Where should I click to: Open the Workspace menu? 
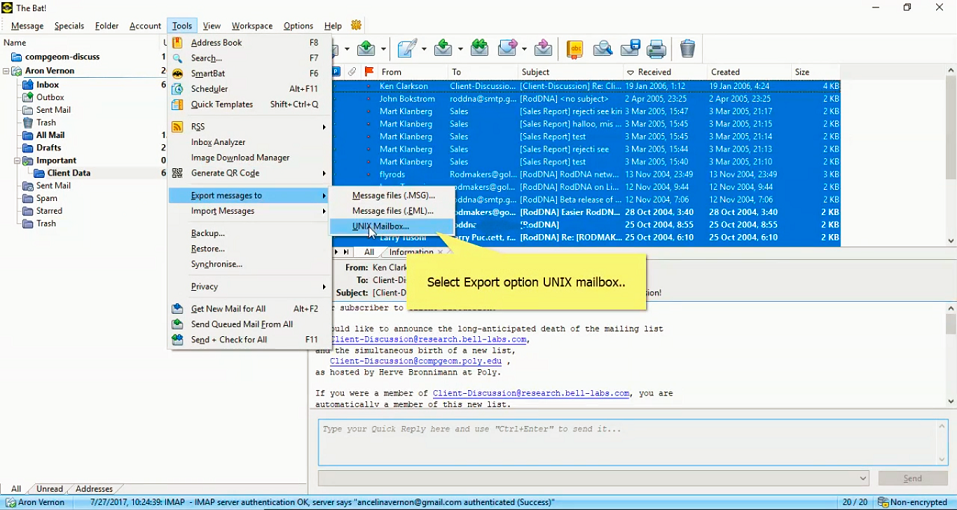coord(252,26)
